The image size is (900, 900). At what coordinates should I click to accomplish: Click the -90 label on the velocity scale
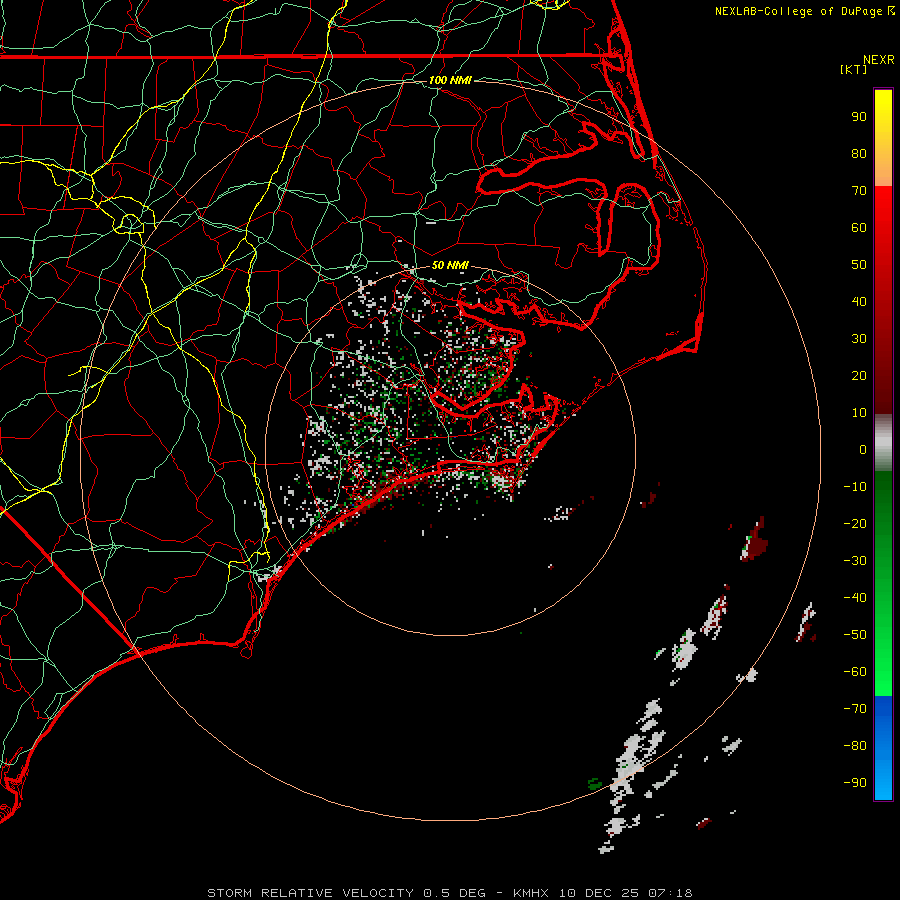coord(855,783)
